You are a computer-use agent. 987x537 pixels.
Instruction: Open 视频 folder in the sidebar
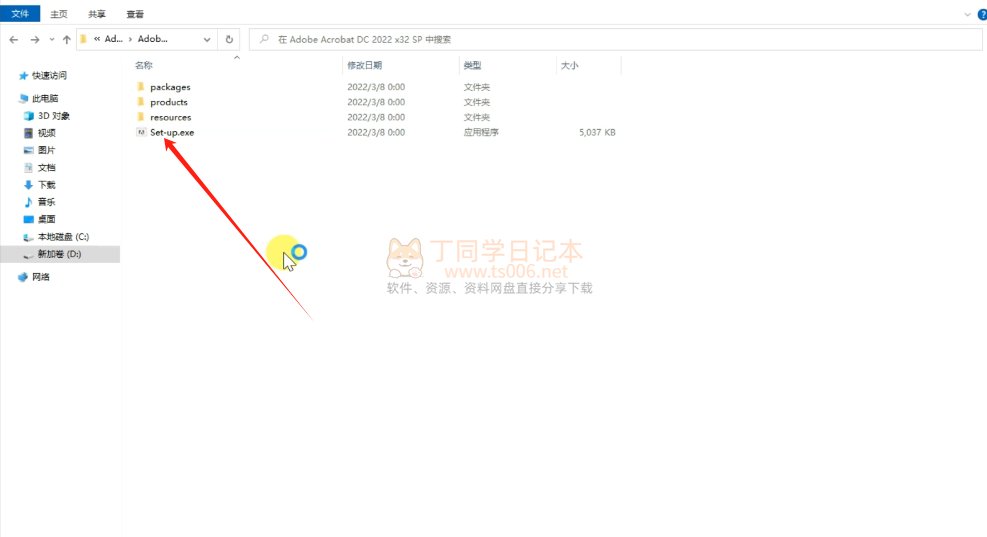[47, 133]
